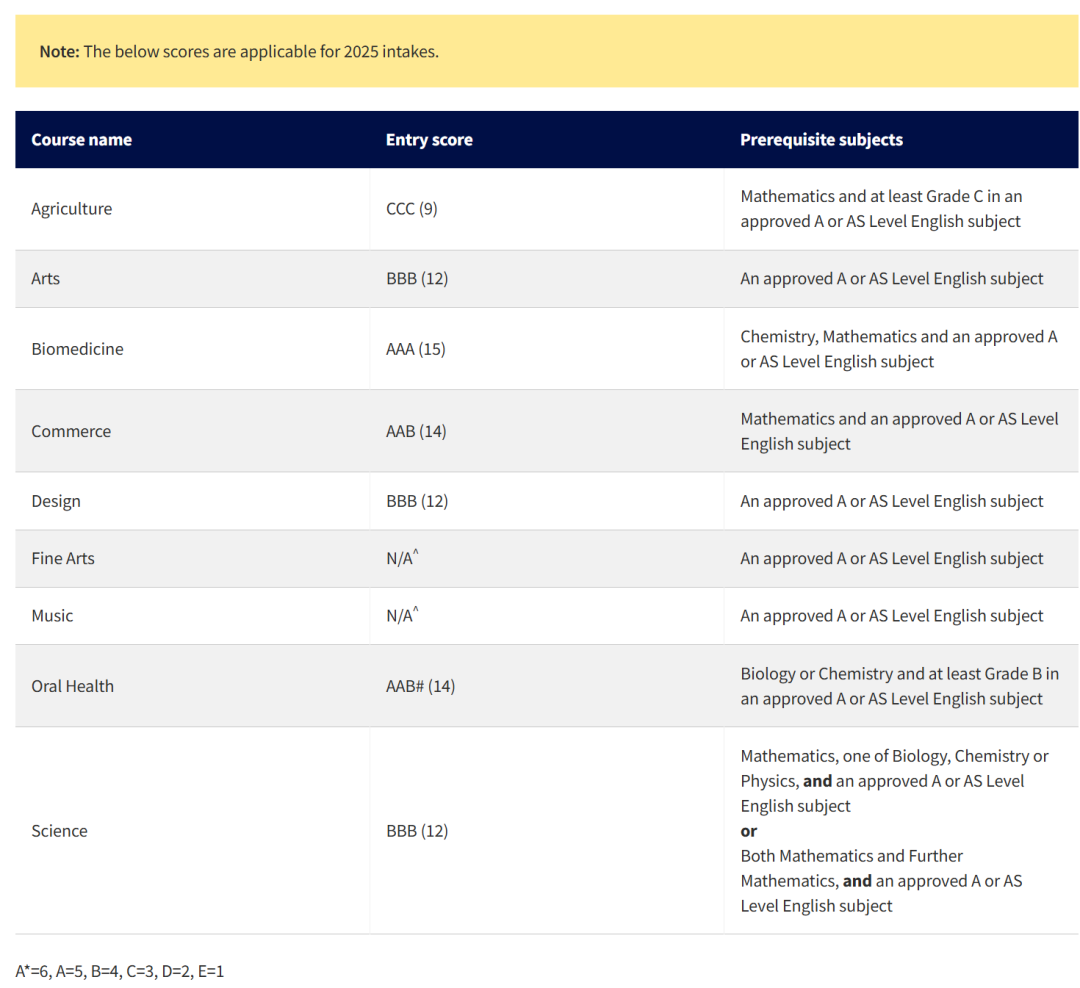The height and width of the screenshot is (988, 1080).
Task: Select the Design course name
Action: coord(56,501)
